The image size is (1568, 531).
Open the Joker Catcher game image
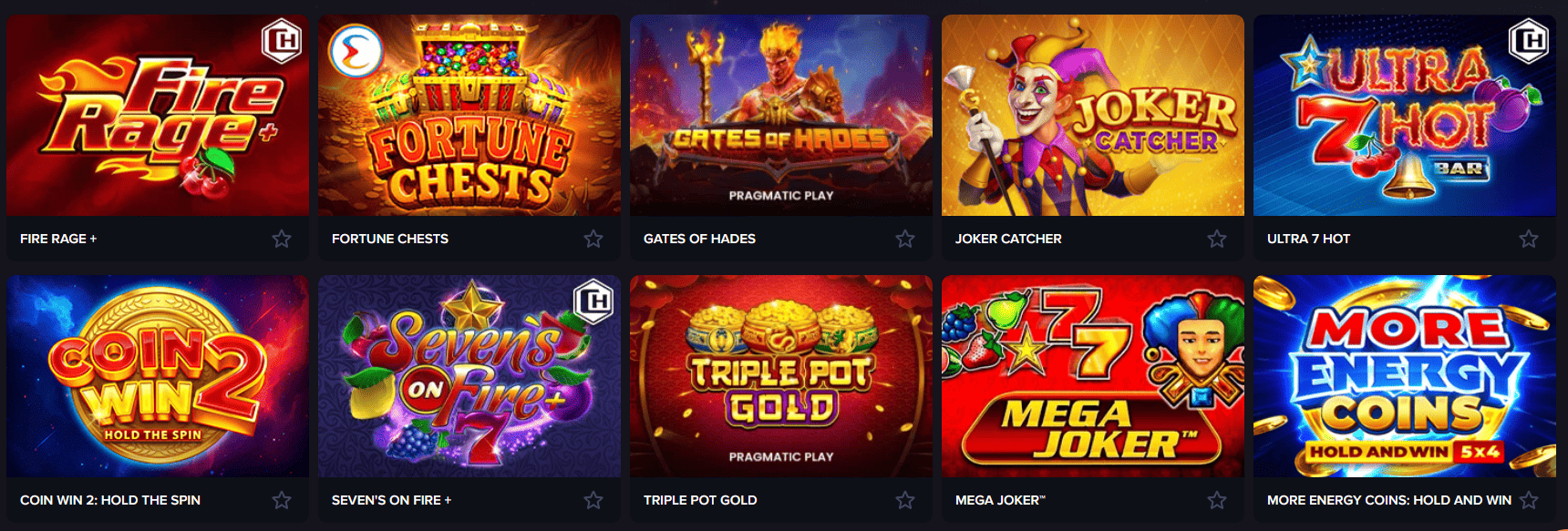click(1093, 115)
